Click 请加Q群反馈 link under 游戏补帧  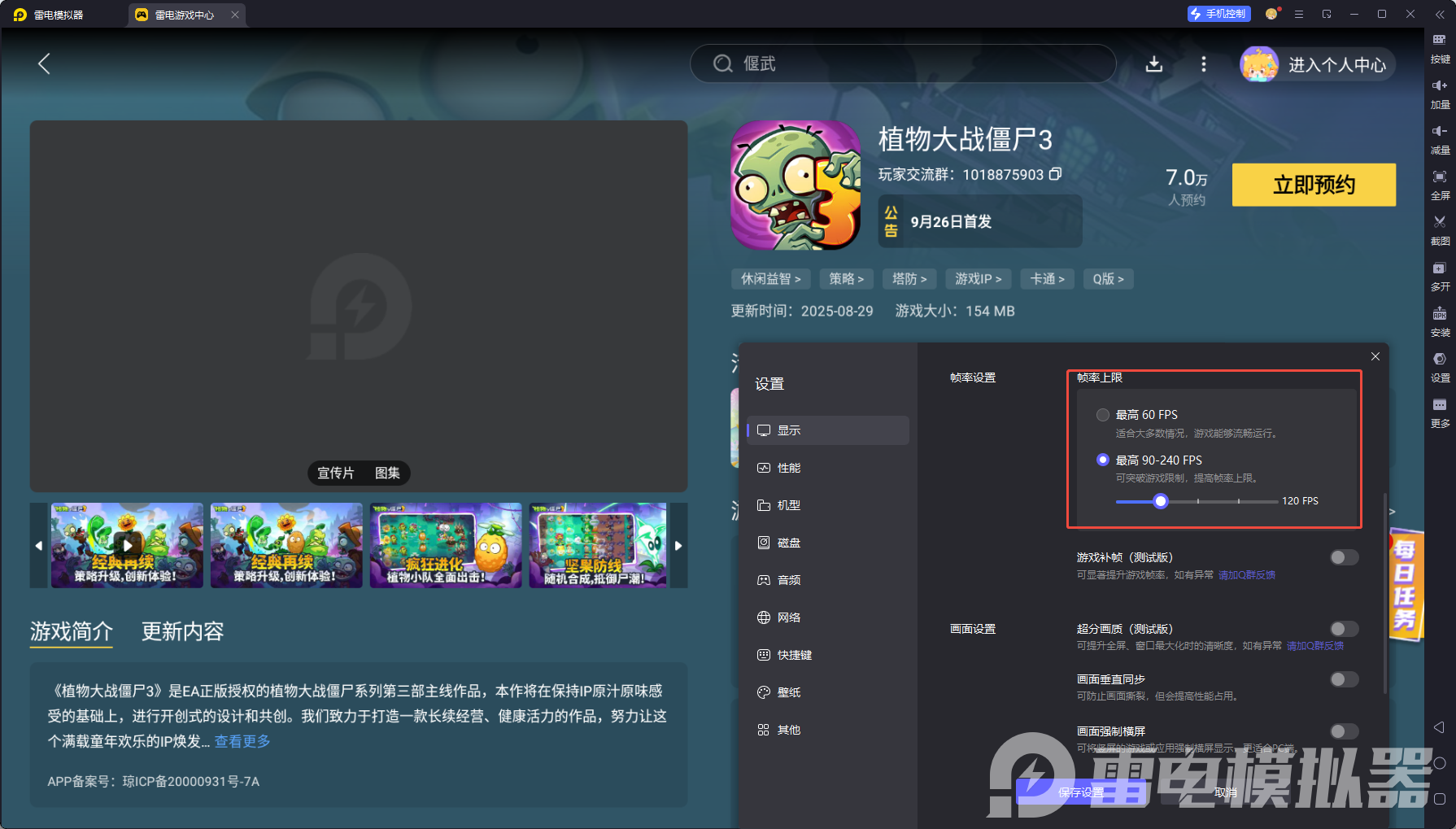(1247, 575)
